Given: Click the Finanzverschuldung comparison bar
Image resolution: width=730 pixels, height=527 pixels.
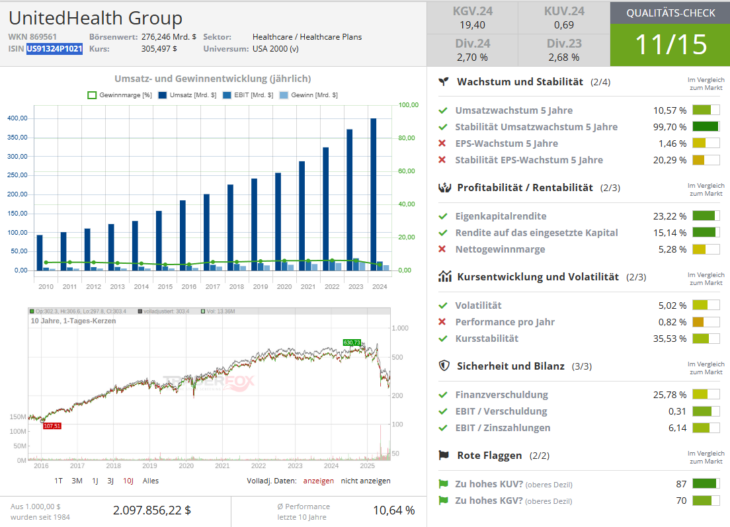Looking at the screenshot, I should point(706,395).
